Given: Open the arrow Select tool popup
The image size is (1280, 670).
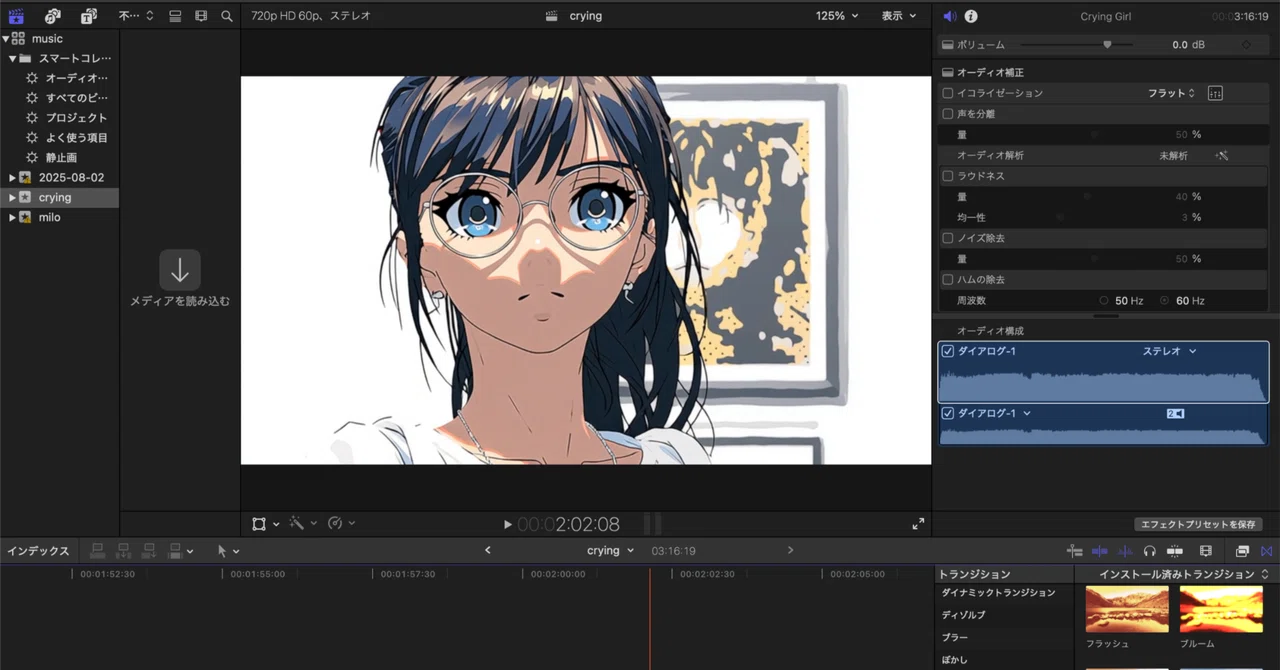Looking at the screenshot, I should pyautogui.click(x=228, y=551).
